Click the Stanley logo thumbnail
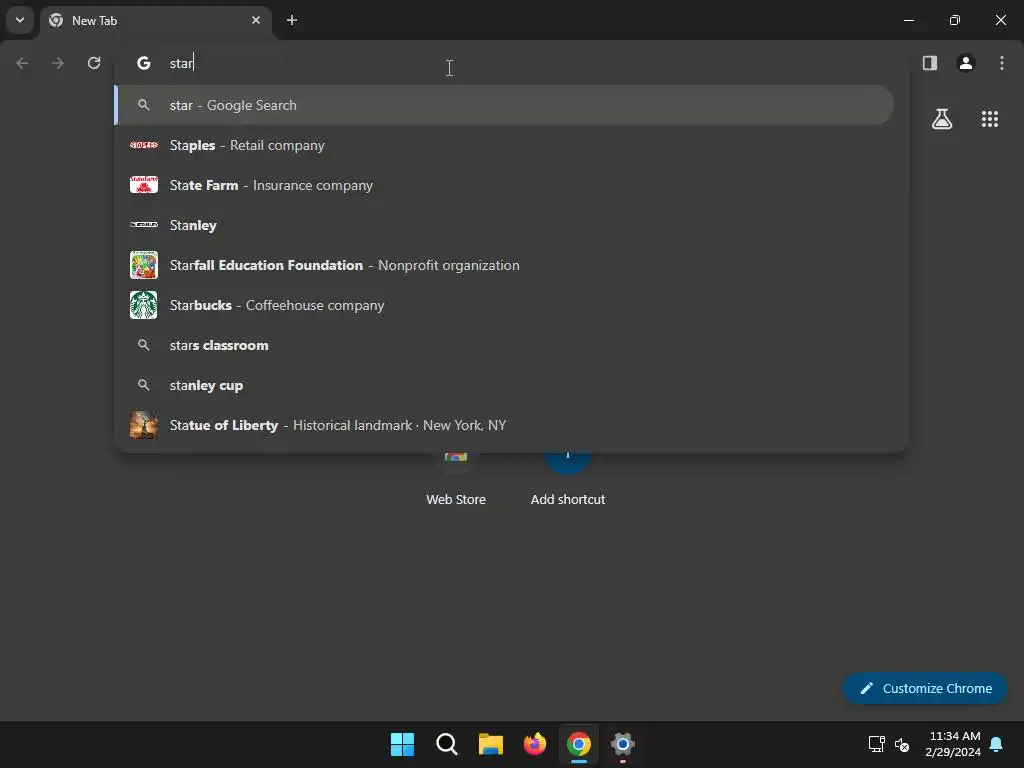This screenshot has height=768, width=1024. tap(144, 225)
